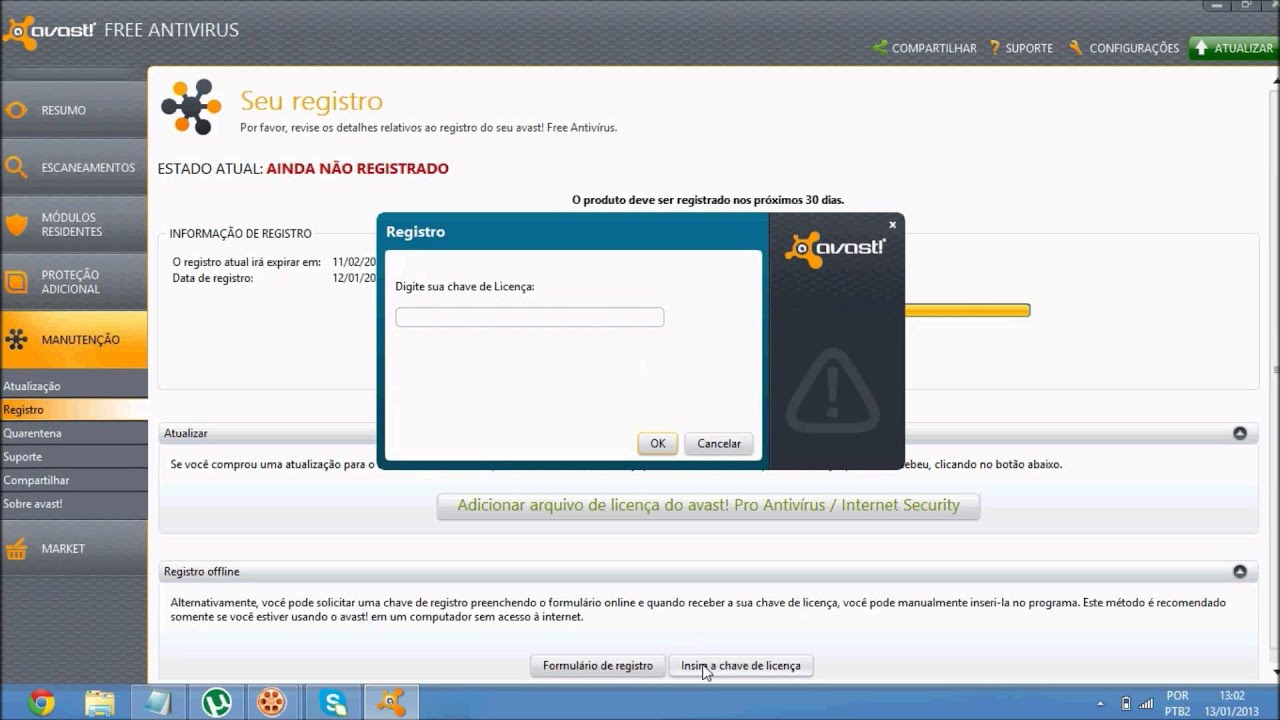Viewport: 1280px width, 720px height.
Task: Click Cancelar in the Registro dialog
Action: (719, 444)
